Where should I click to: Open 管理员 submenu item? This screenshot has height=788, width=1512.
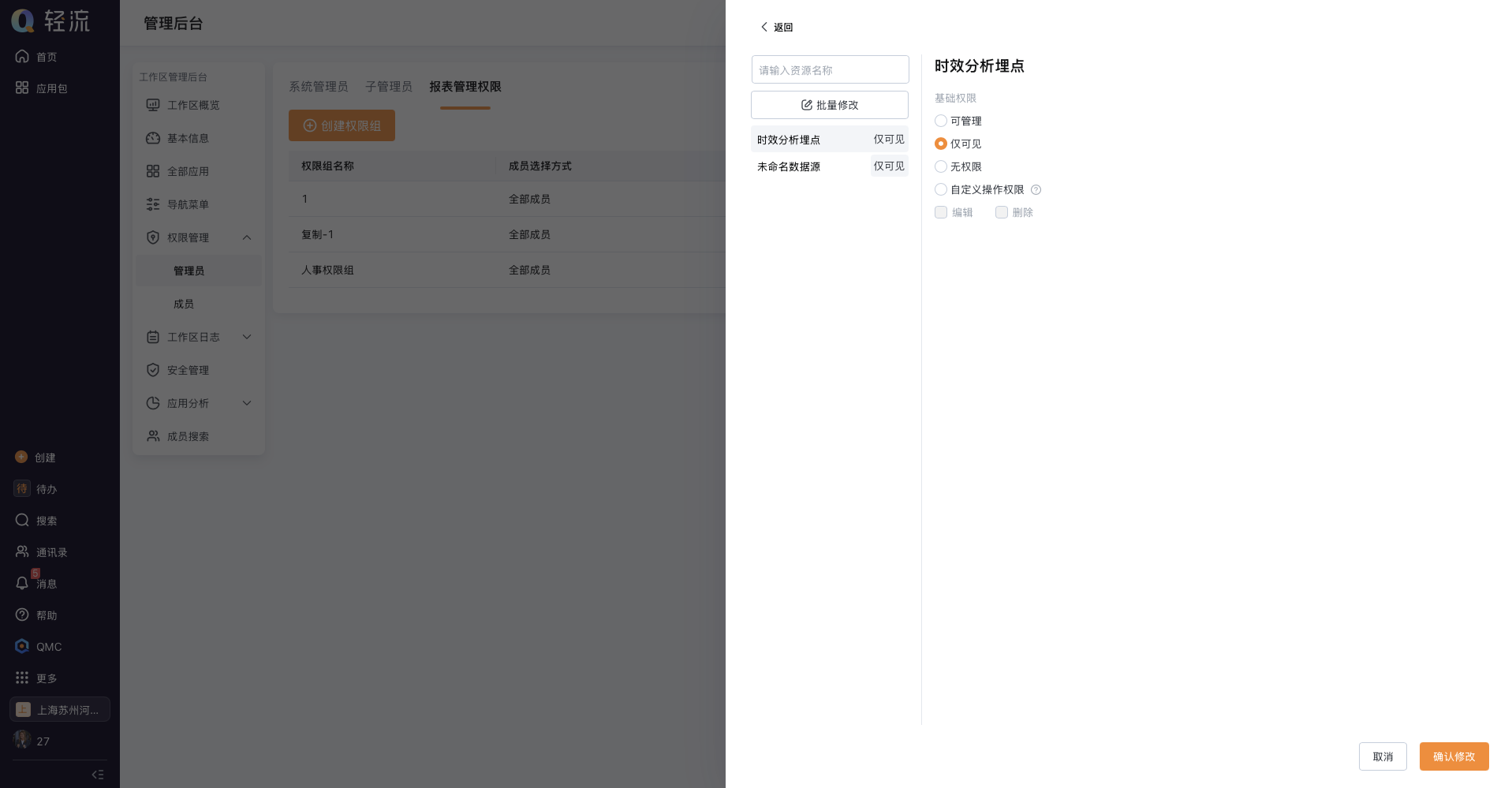(199, 271)
